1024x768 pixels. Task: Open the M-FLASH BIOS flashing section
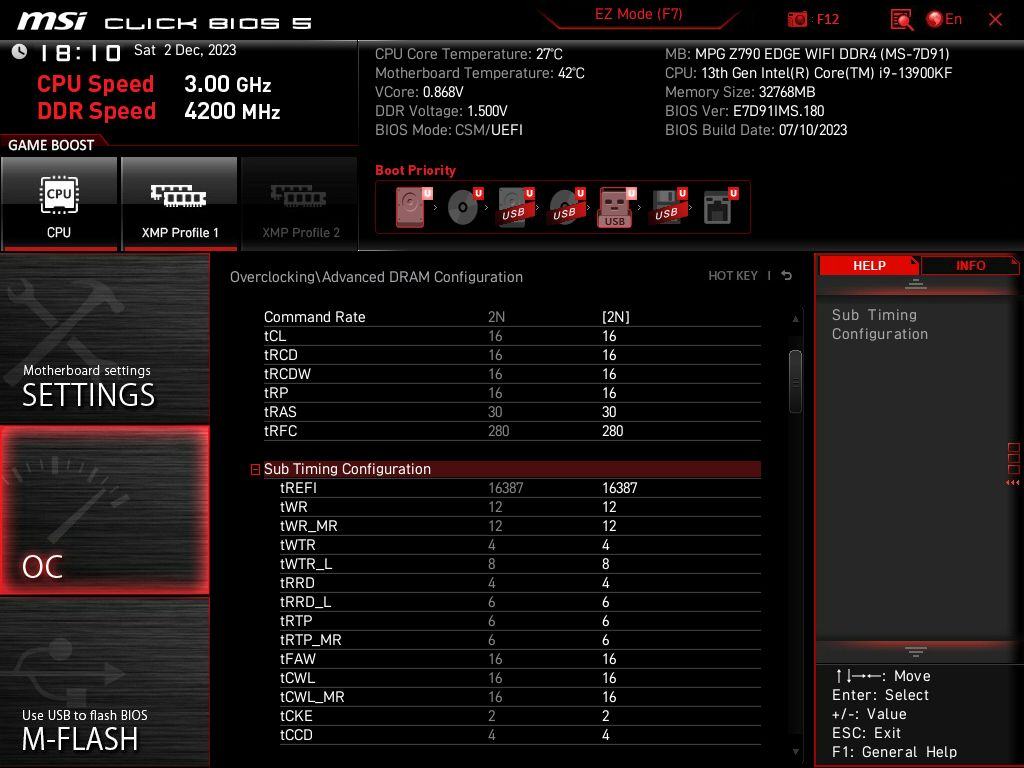pyautogui.click(x=104, y=682)
